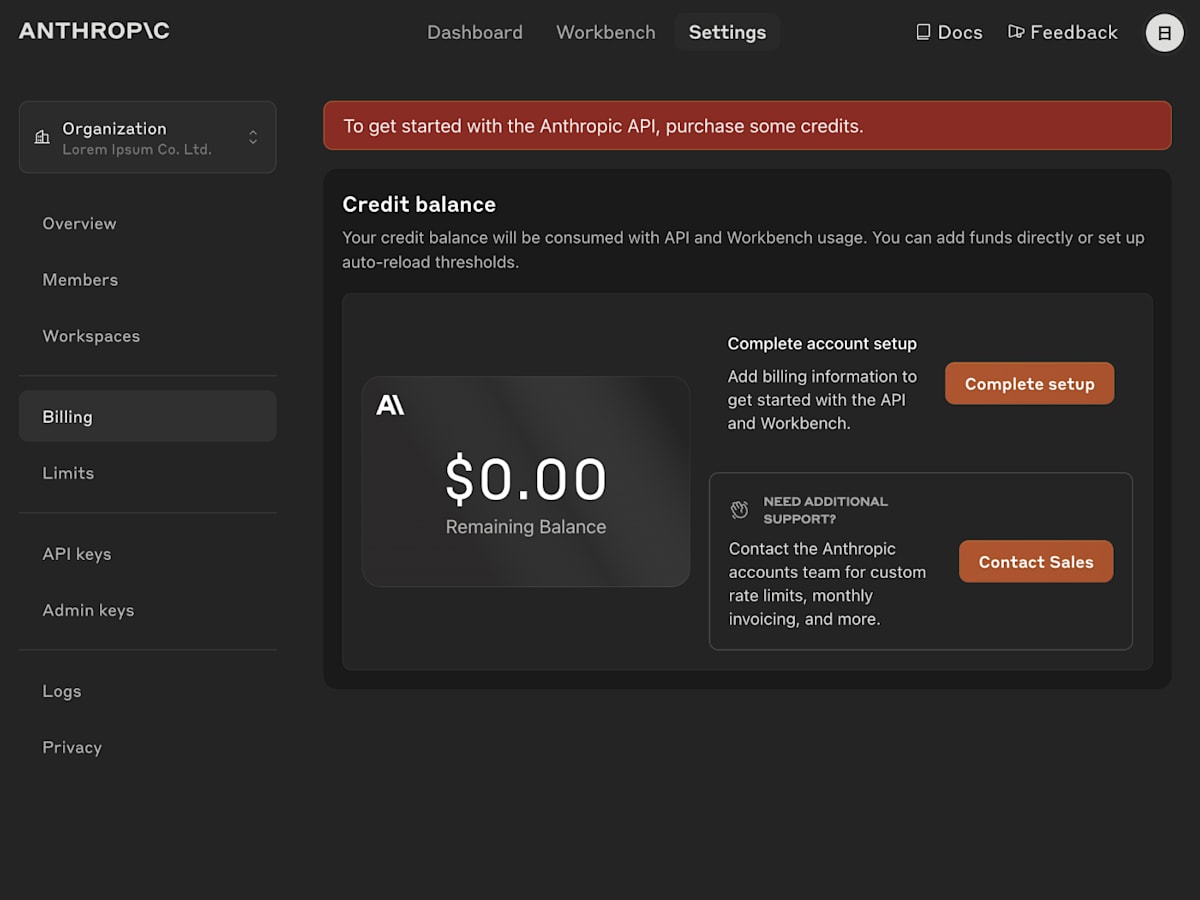1200x900 pixels.
Task: Click the Complete account setup heading
Action: click(x=822, y=343)
